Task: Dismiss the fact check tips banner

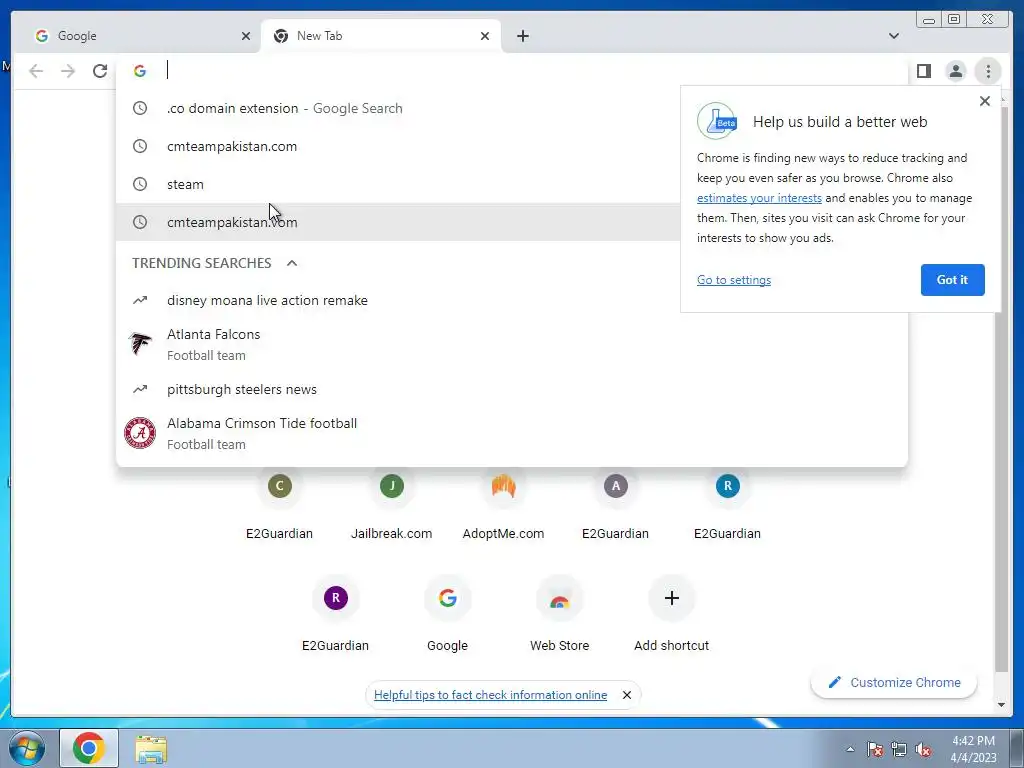Action: pos(627,696)
